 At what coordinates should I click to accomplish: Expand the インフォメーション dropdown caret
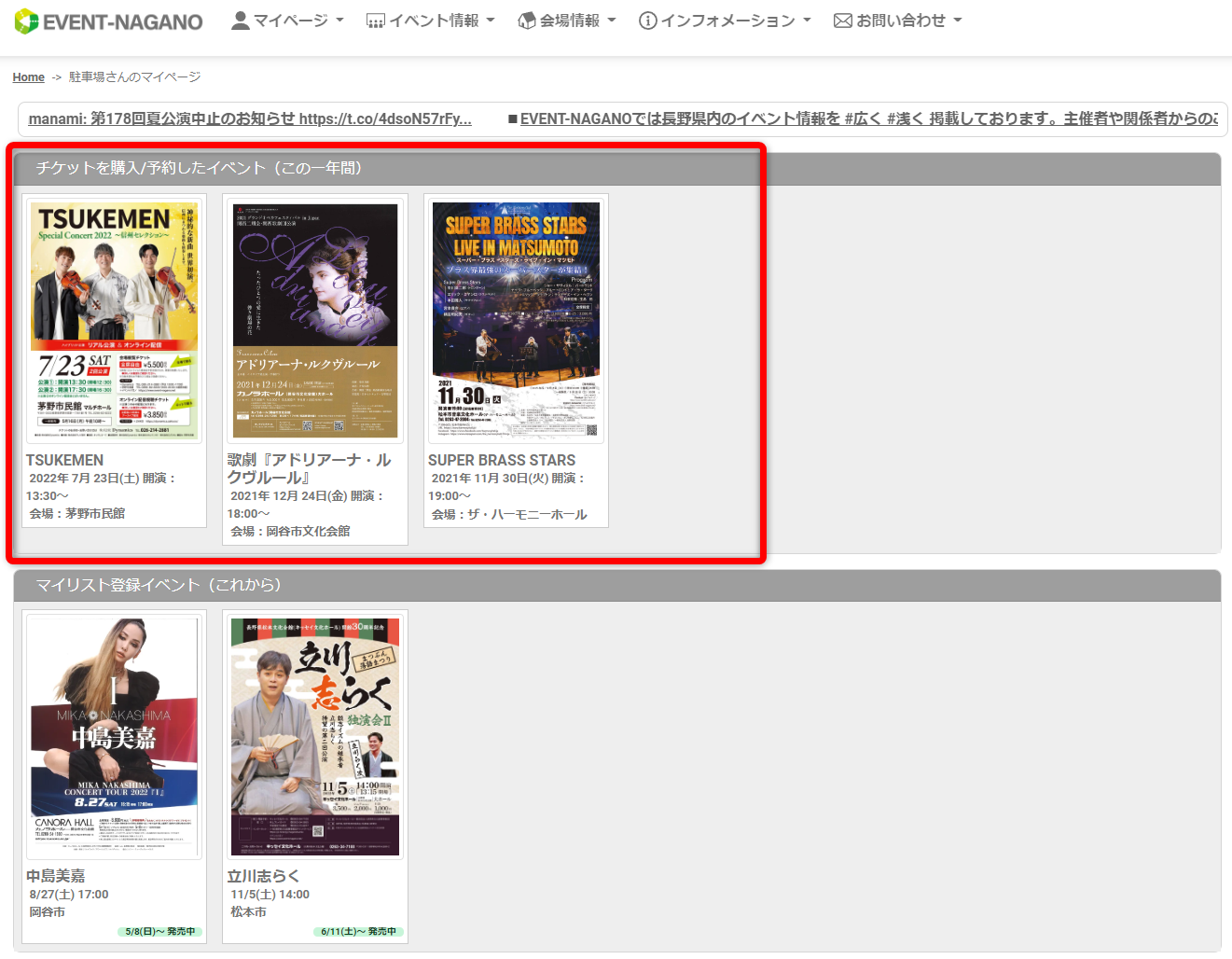pyautogui.click(x=807, y=21)
